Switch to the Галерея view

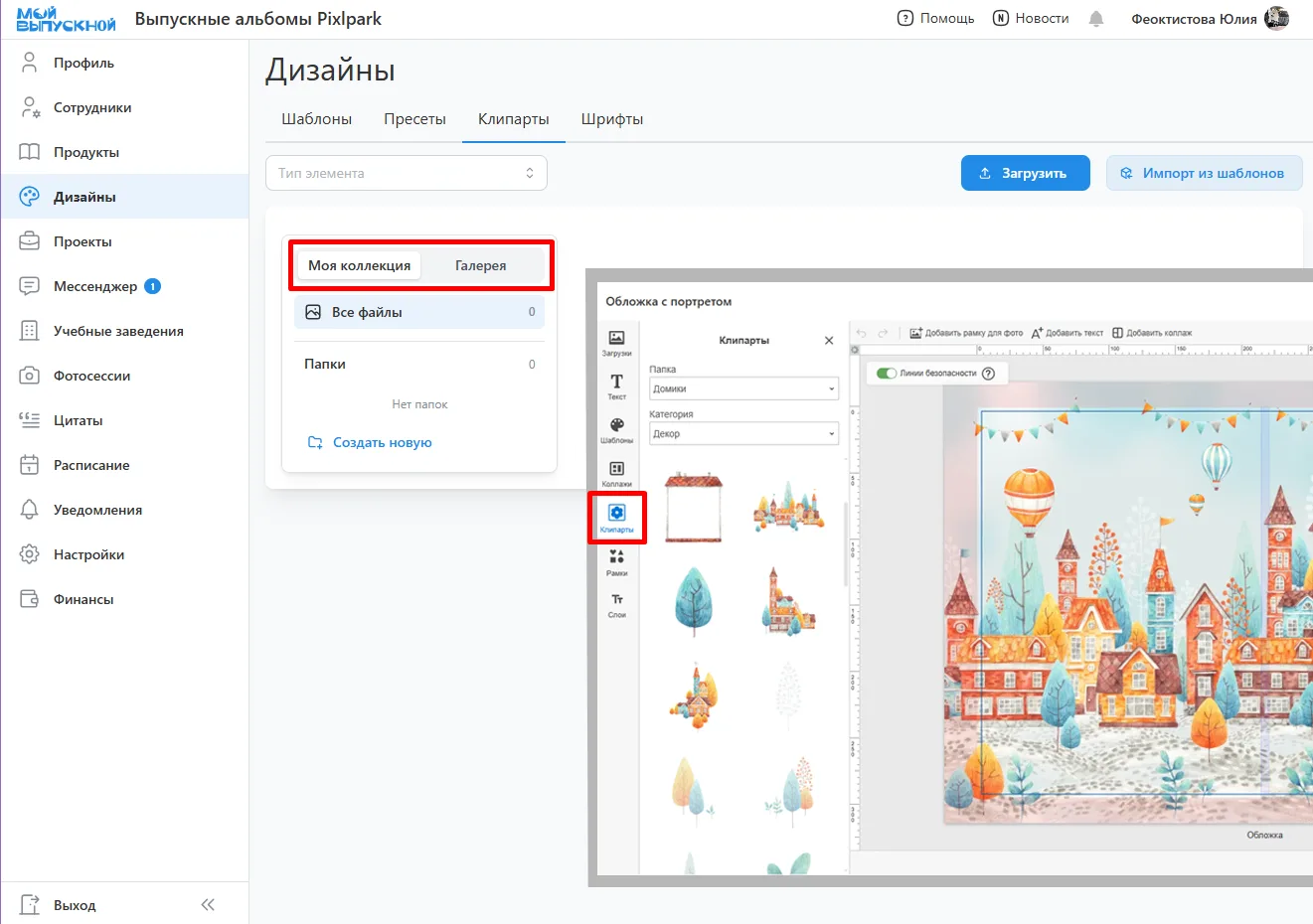click(481, 265)
